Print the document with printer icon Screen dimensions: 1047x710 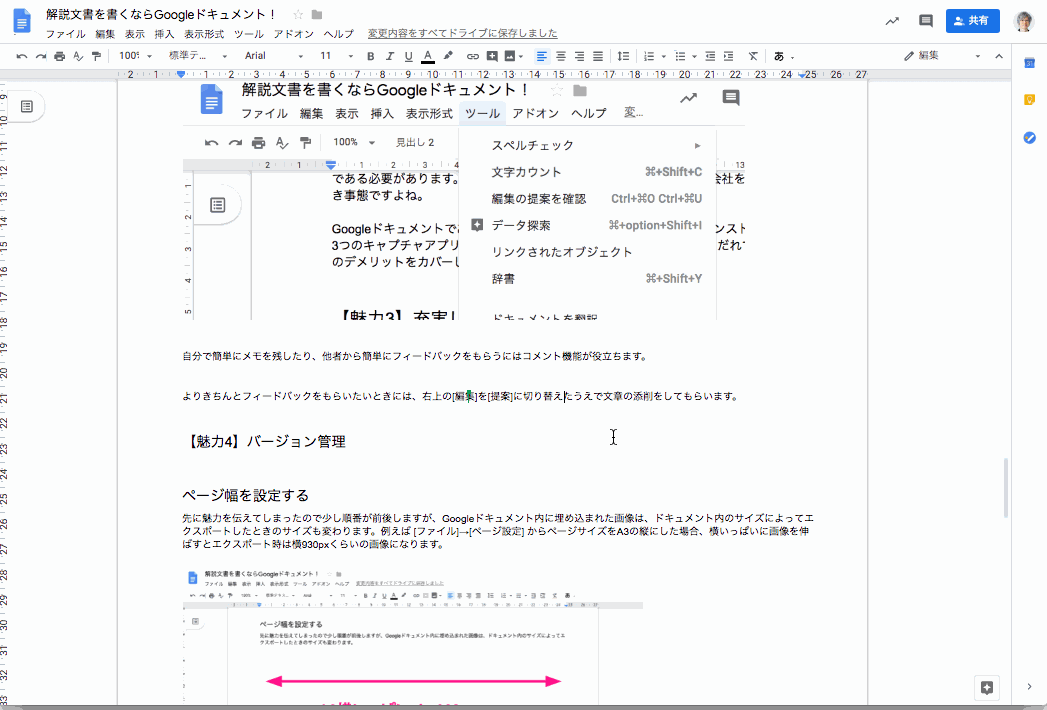[x=59, y=56]
